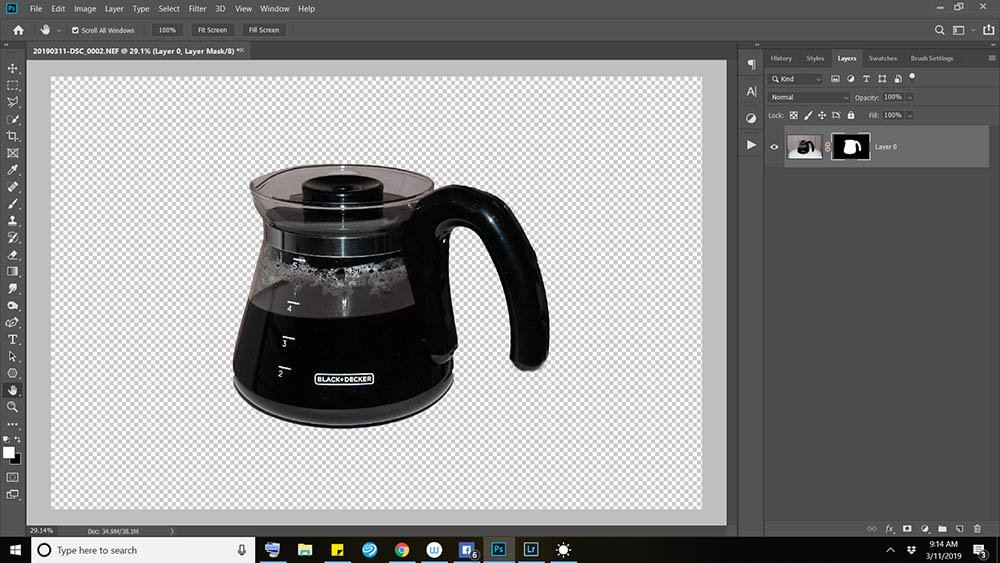Open the Fill slider dropdown arrow
The width and height of the screenshot is (1000, 563).
[910, 115]
